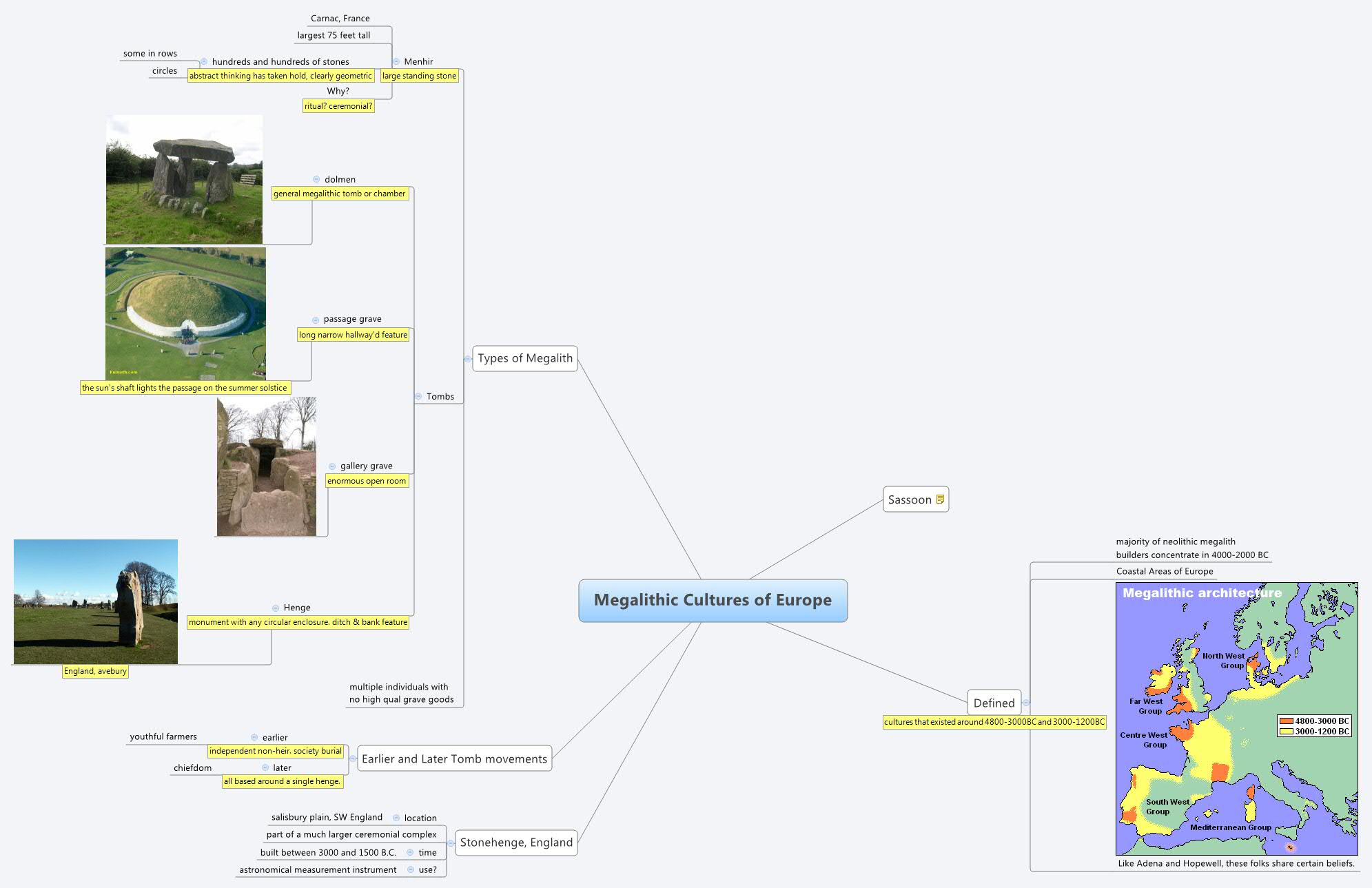
Task: Collapse the Earlier and Later Tomb movements branch
Action: pyautogui.click(x=353, y=758)
